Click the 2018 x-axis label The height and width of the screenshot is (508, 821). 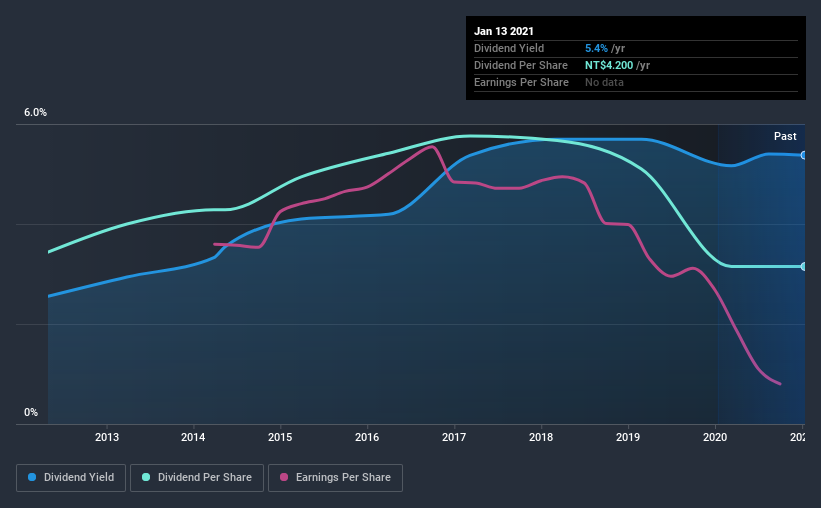pyautogui.click(x=541, y=437)
